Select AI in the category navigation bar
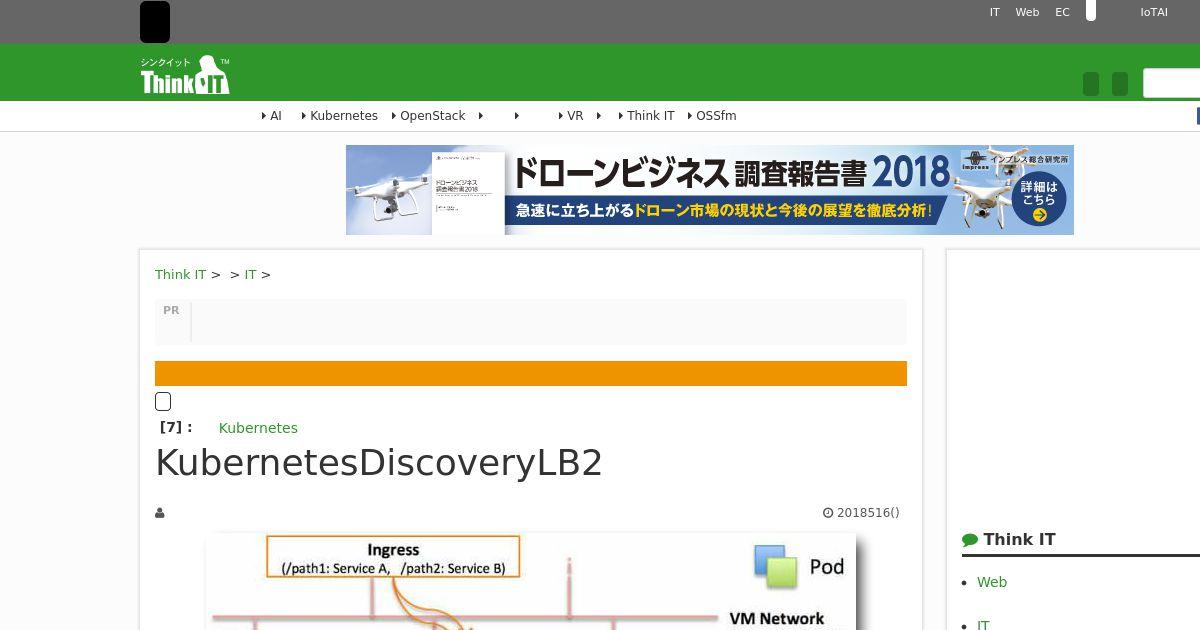This screenshot has height=630, width=1200. pyautogui.click(x=276, y=116)
